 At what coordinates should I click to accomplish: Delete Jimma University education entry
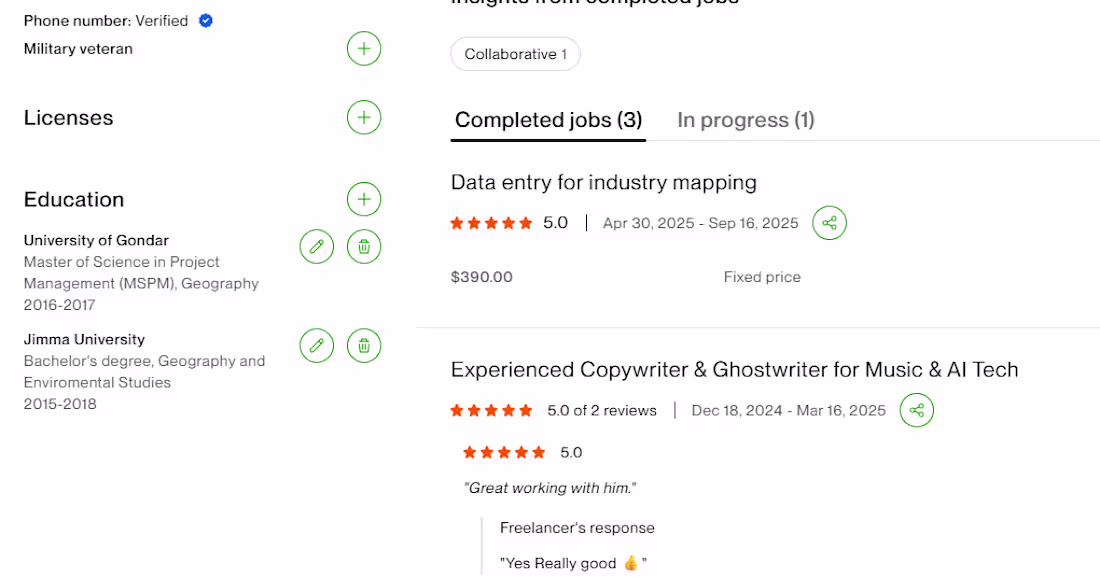coord(363,345)
